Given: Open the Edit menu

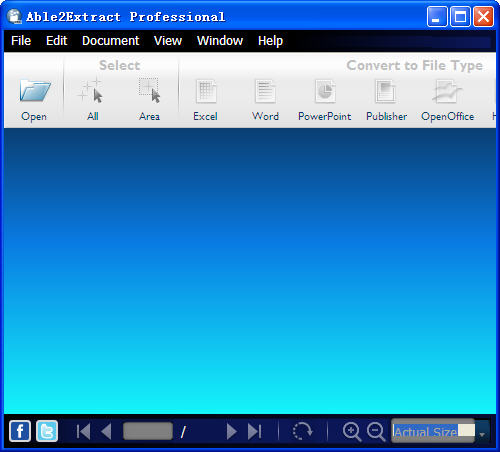Looking at the screenshot, I should click(56, 41).
